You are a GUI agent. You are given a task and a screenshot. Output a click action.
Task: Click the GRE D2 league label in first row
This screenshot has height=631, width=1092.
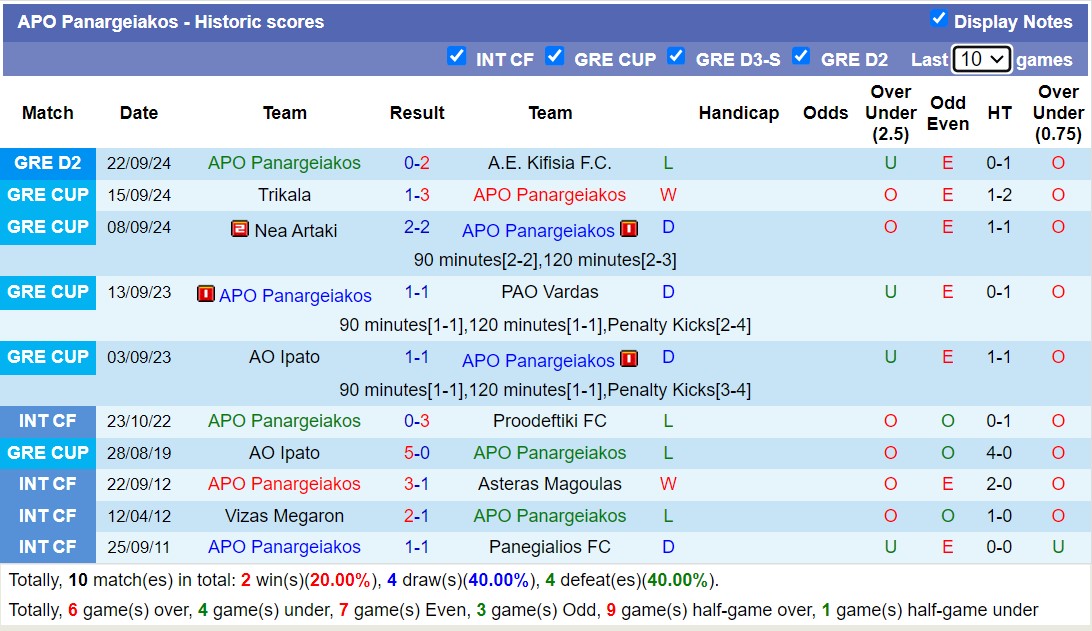pos(48,163)
